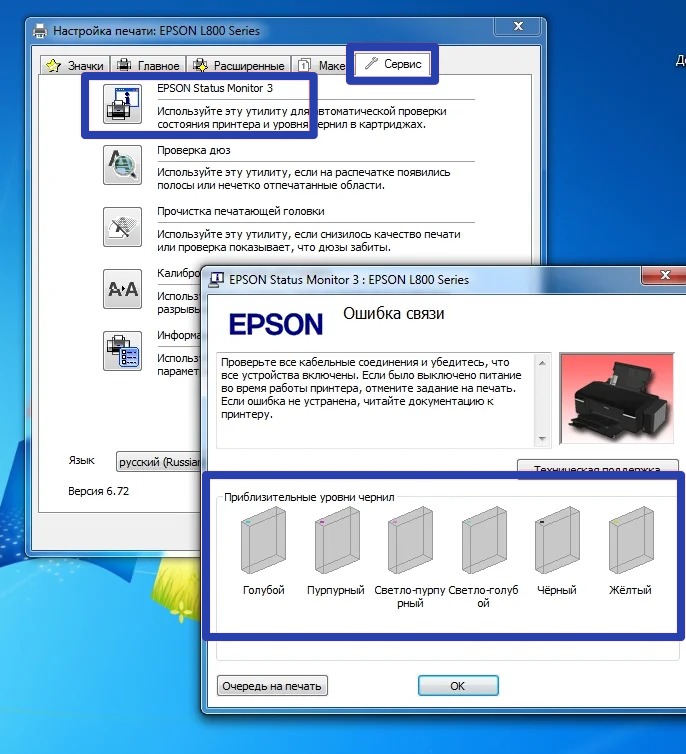The height and width of the screenshot is (754, 686).
Task: Click the EPSON Status Monitor 3 heading text
Action: coord(215,88)
